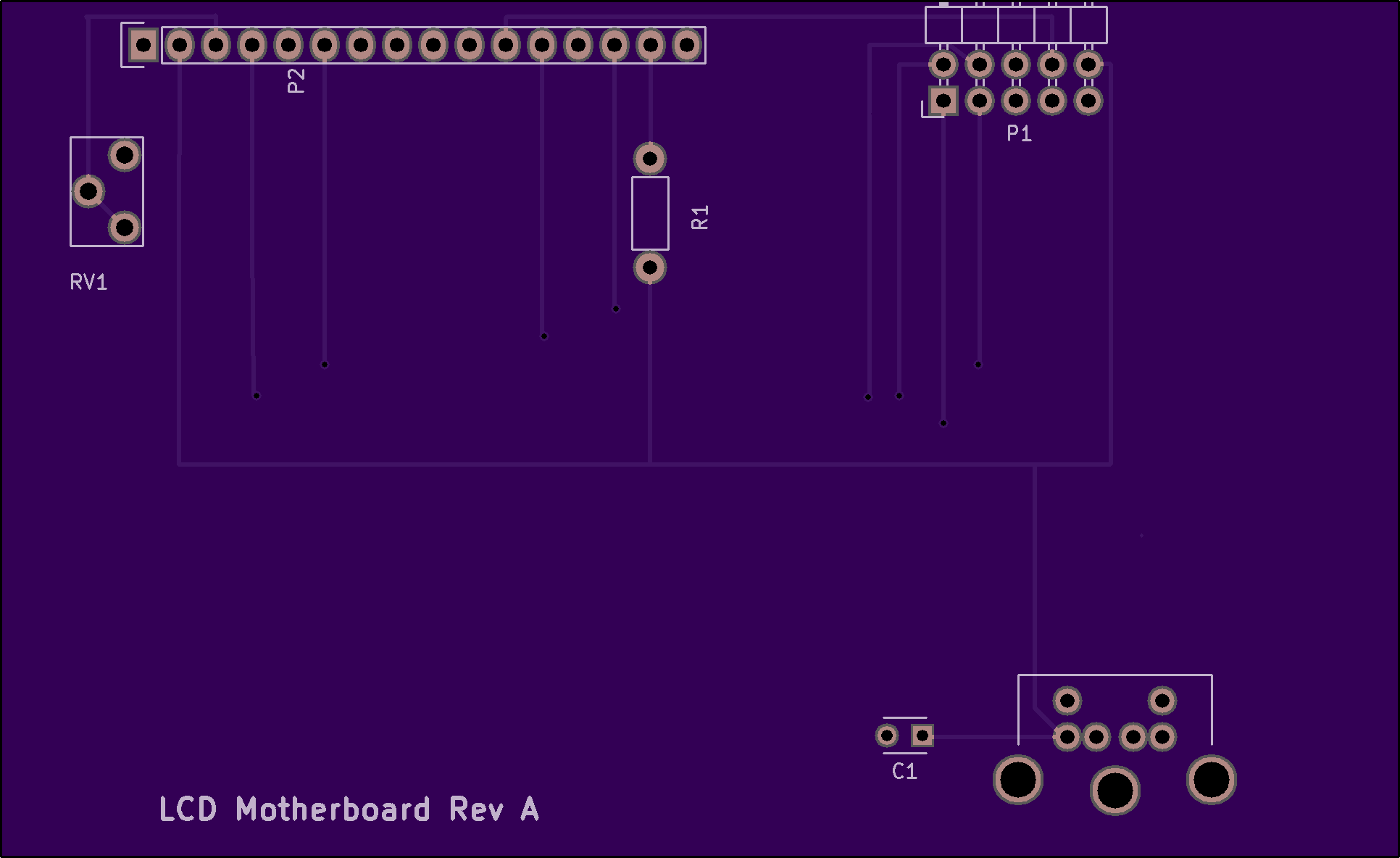Select the middle wiper pad of RV1
Viewport: 1400px width, 858px height.
88,191
